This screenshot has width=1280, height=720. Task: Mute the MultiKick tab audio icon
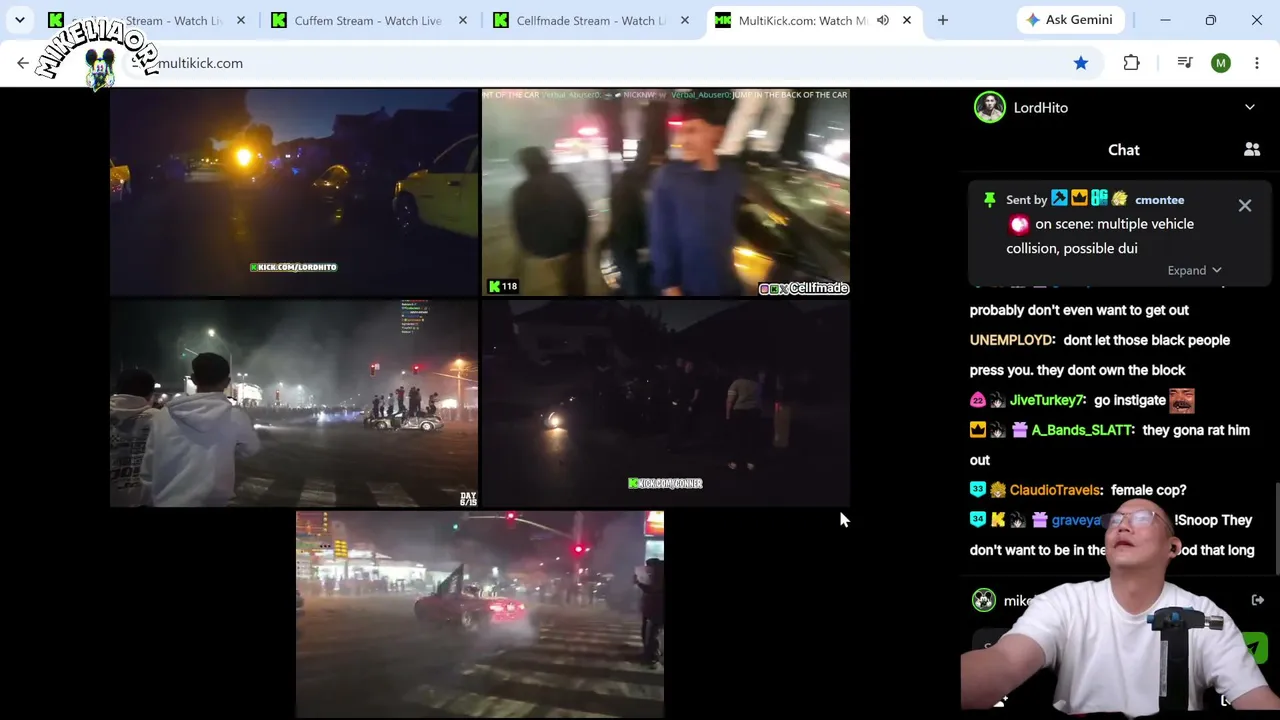pos(882,20)
